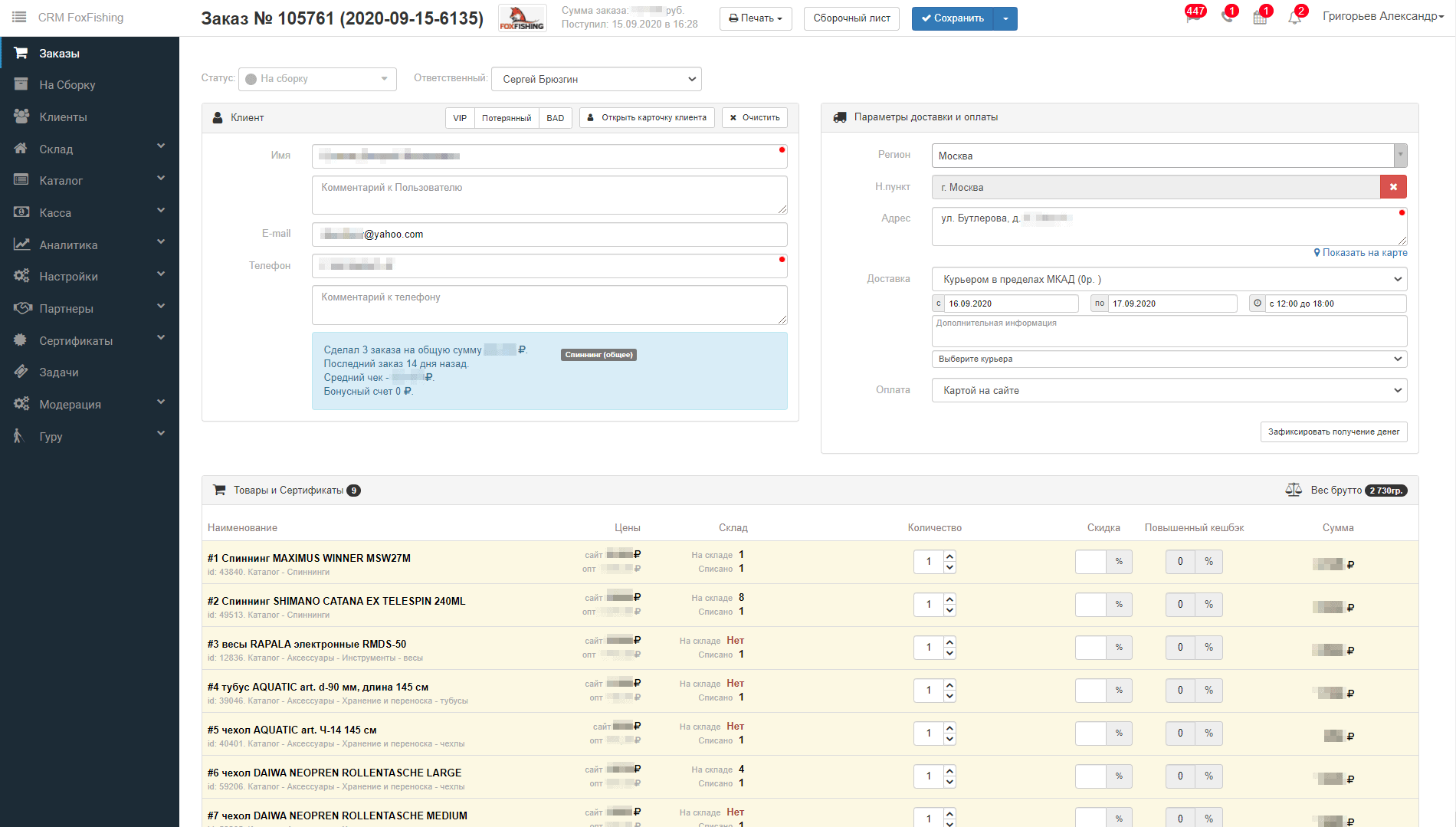Click the Задачи tag icon in sidebar
1456x827 pixels.
click(x=21, y=372)
